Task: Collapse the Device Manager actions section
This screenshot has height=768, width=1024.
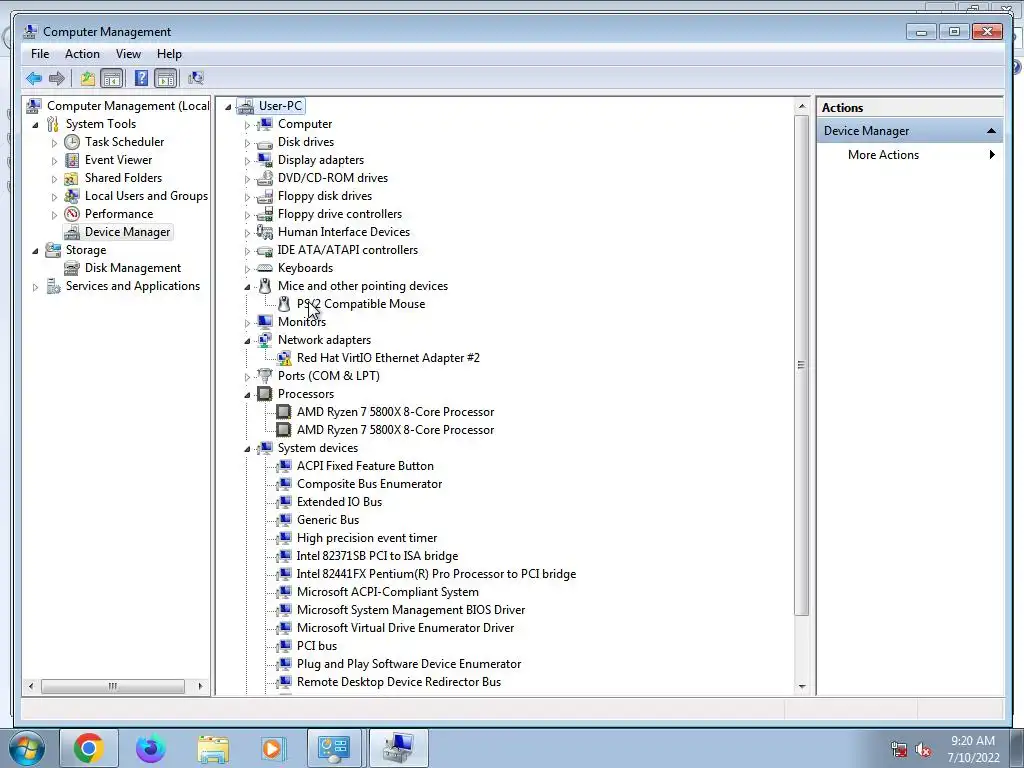Action: [x=991, y=131]
